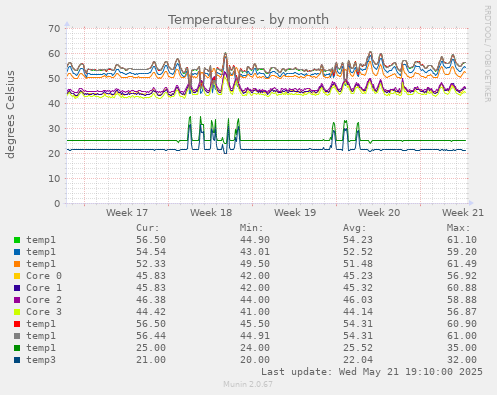Screen dimensions: 497x395
Task: Click the dark green temp1 legend swatch
Action: coord(17,348)
